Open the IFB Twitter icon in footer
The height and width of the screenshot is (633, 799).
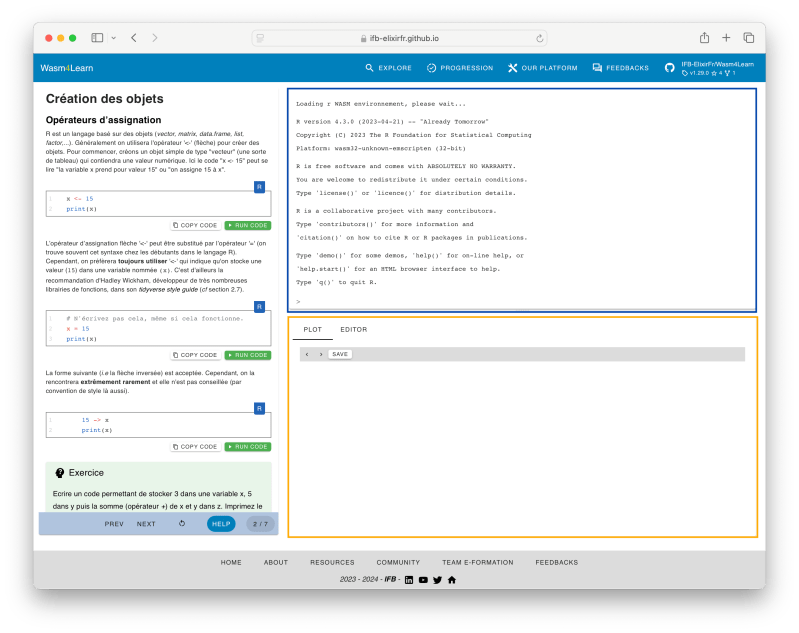pos(437,580)
